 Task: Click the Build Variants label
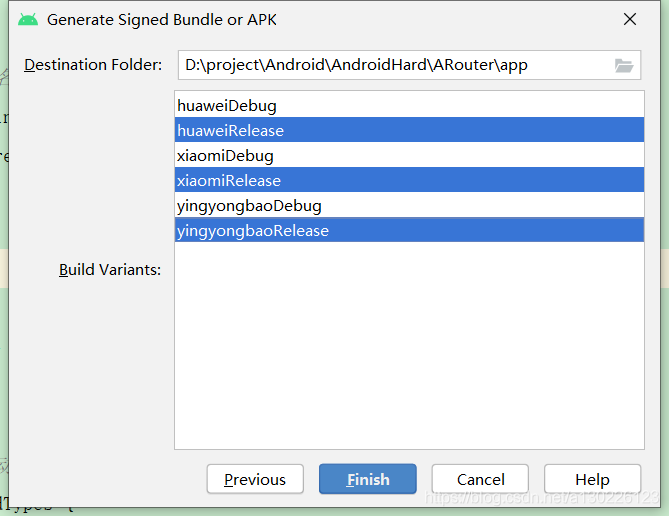pyautogui.click(x=110, y=270)
